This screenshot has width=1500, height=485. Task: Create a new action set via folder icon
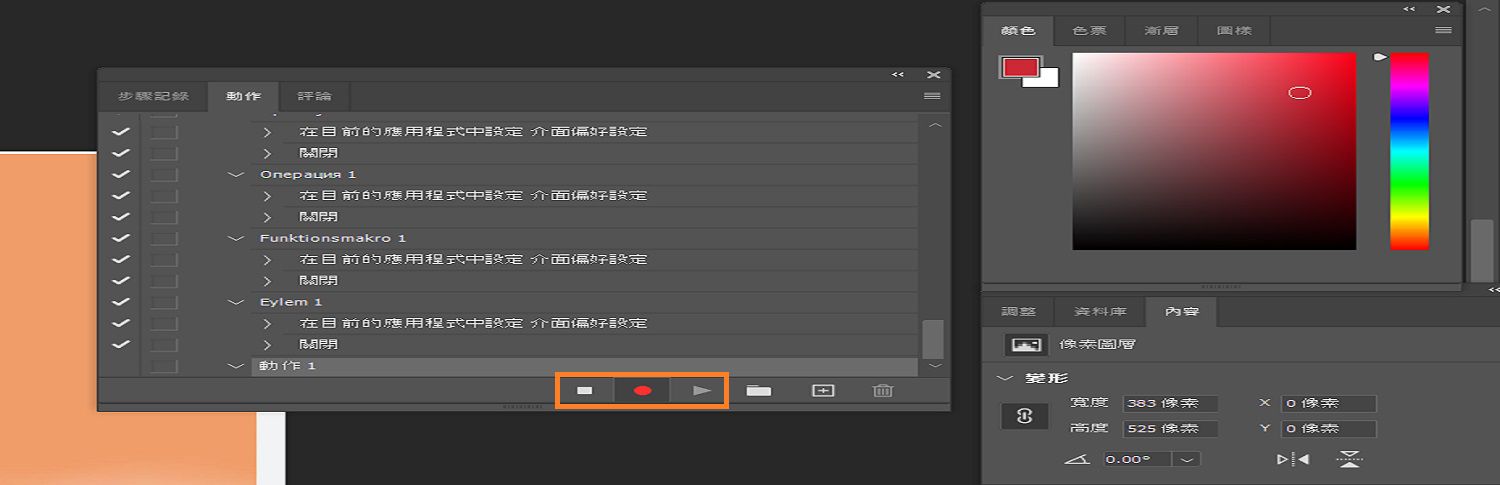click(759, 390)
